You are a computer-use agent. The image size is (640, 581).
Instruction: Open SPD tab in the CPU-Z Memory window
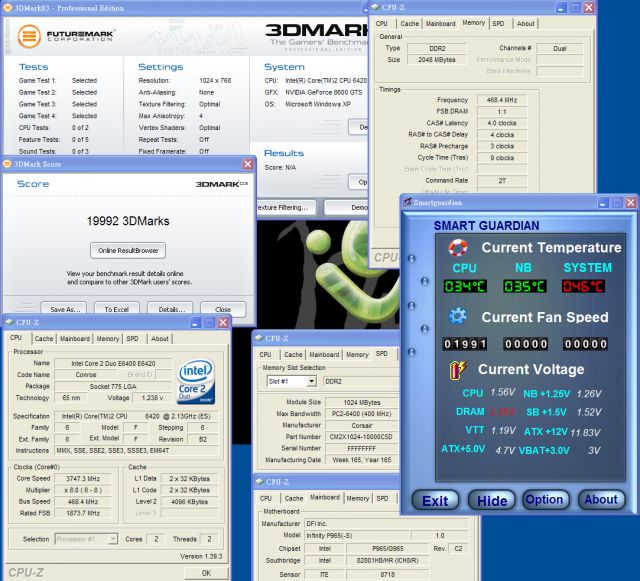point(498,24)
